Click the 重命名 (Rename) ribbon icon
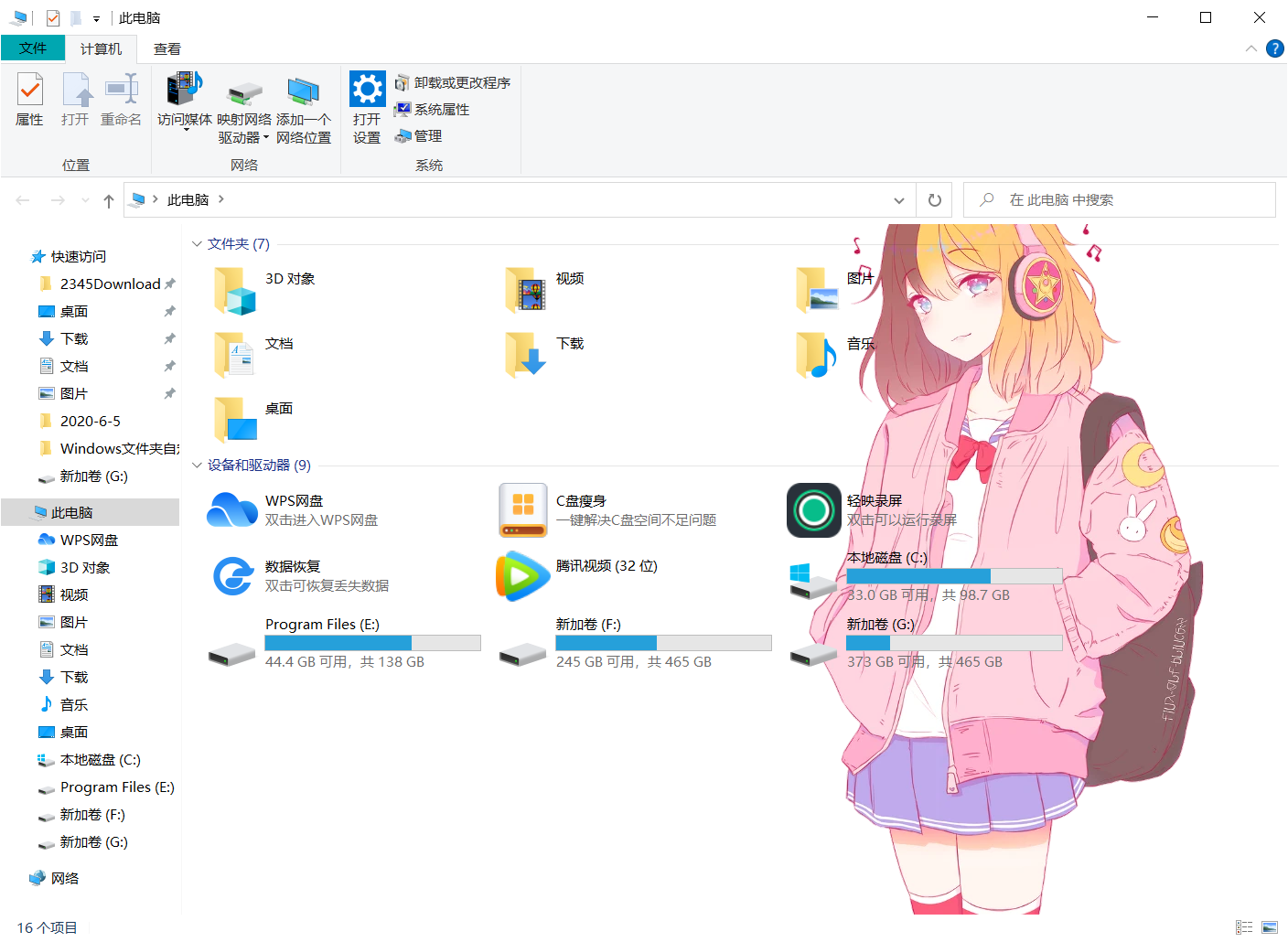The image size is (1288, 942). pyautogui.click(x=120, y=101)
